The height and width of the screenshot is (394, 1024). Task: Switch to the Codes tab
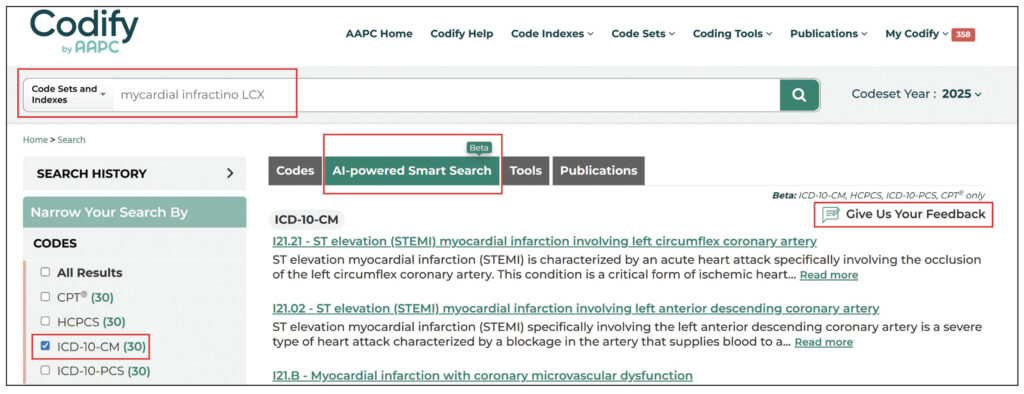[x=295, y=171]
